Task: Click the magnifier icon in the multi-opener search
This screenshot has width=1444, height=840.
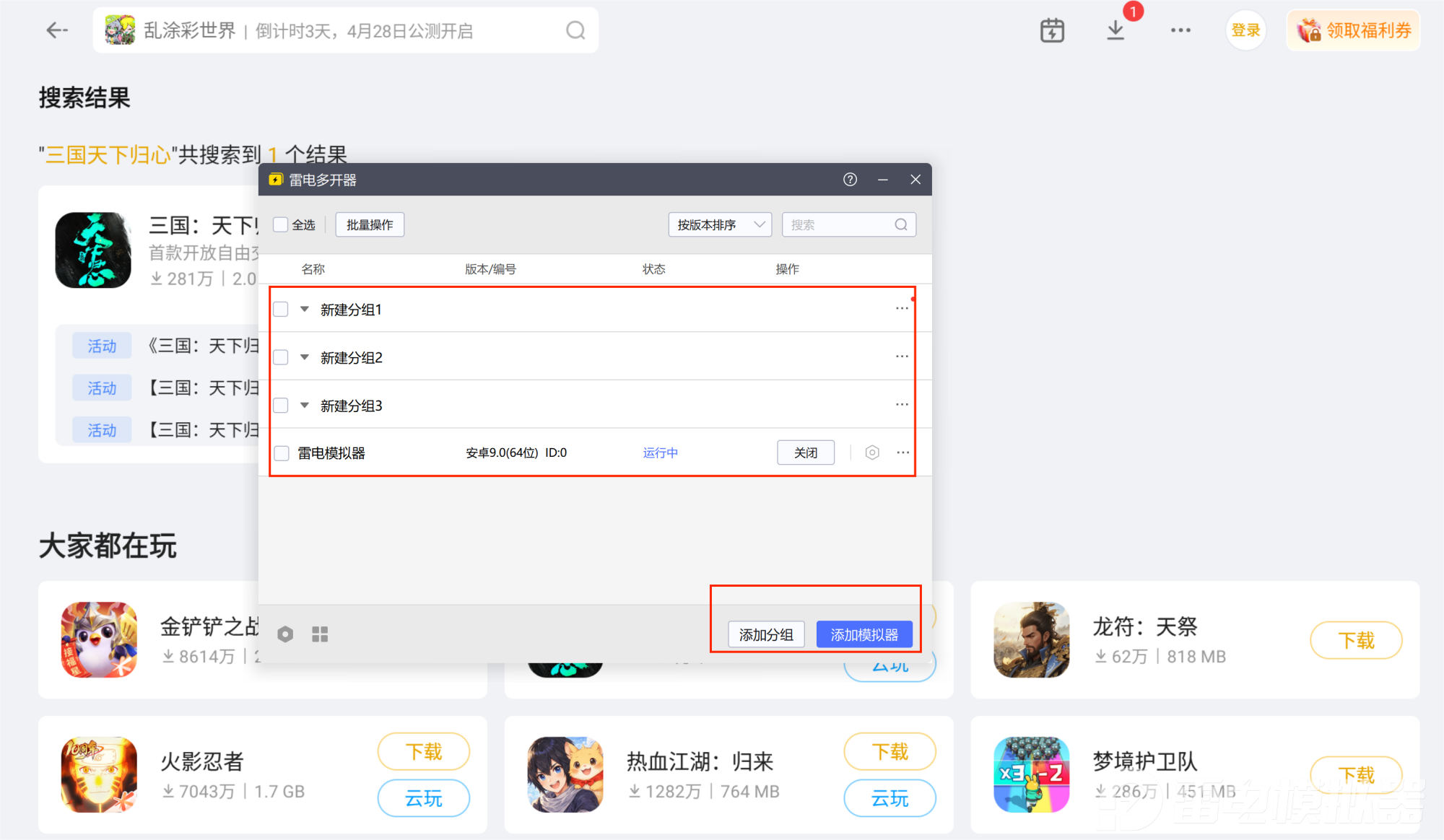Action: point(901,224)
